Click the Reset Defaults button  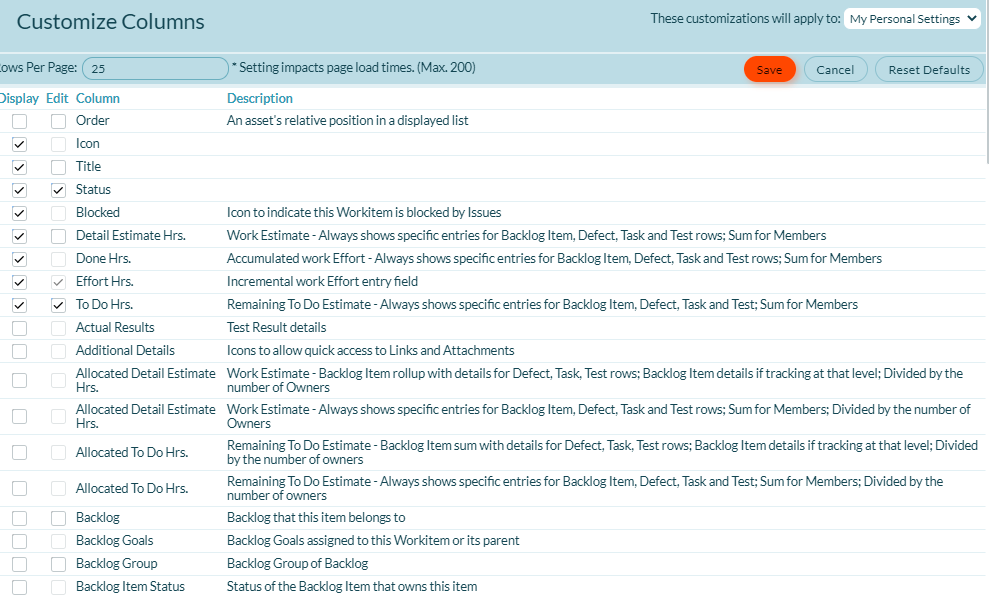929,69
